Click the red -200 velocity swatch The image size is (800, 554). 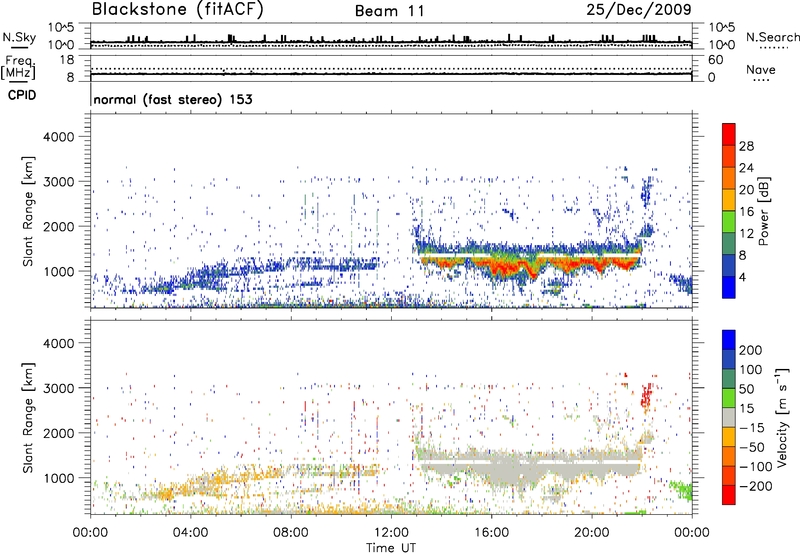click(729, 495)
